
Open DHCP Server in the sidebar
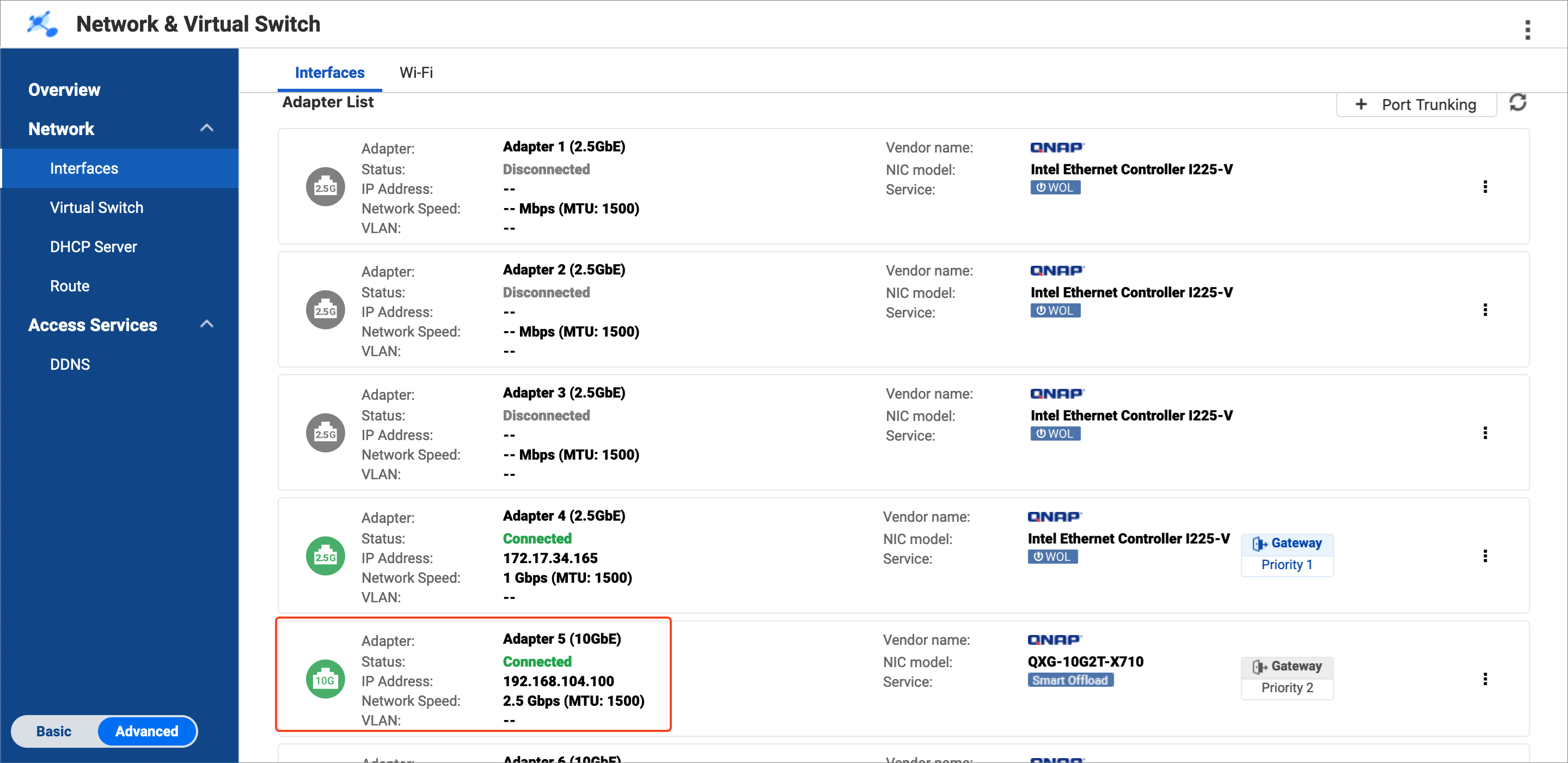pyautogui.click(x=93, y=247)
